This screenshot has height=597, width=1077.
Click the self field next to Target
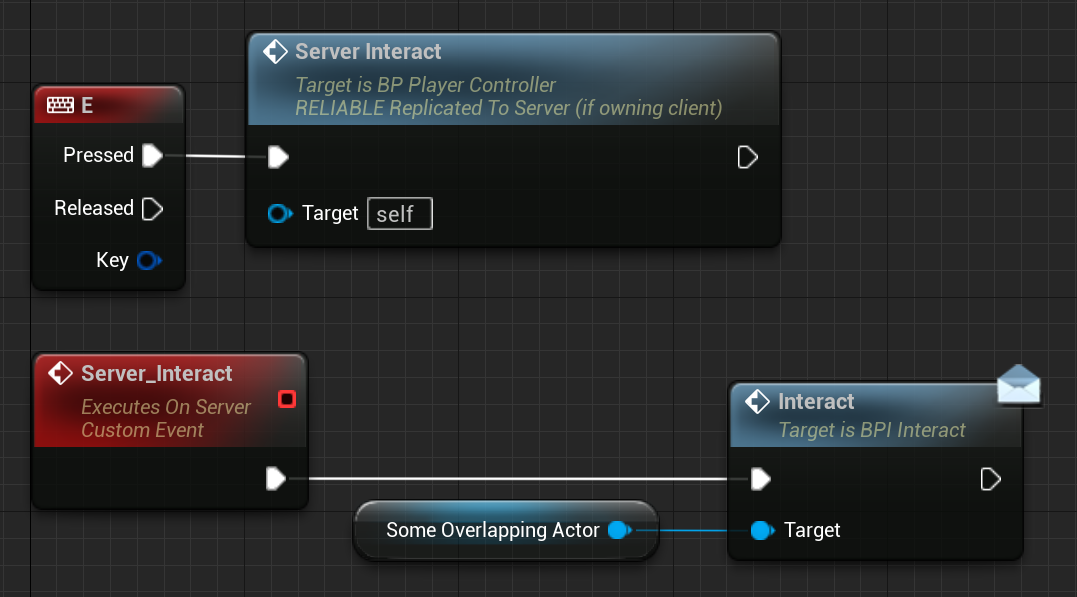click(400, 214)
